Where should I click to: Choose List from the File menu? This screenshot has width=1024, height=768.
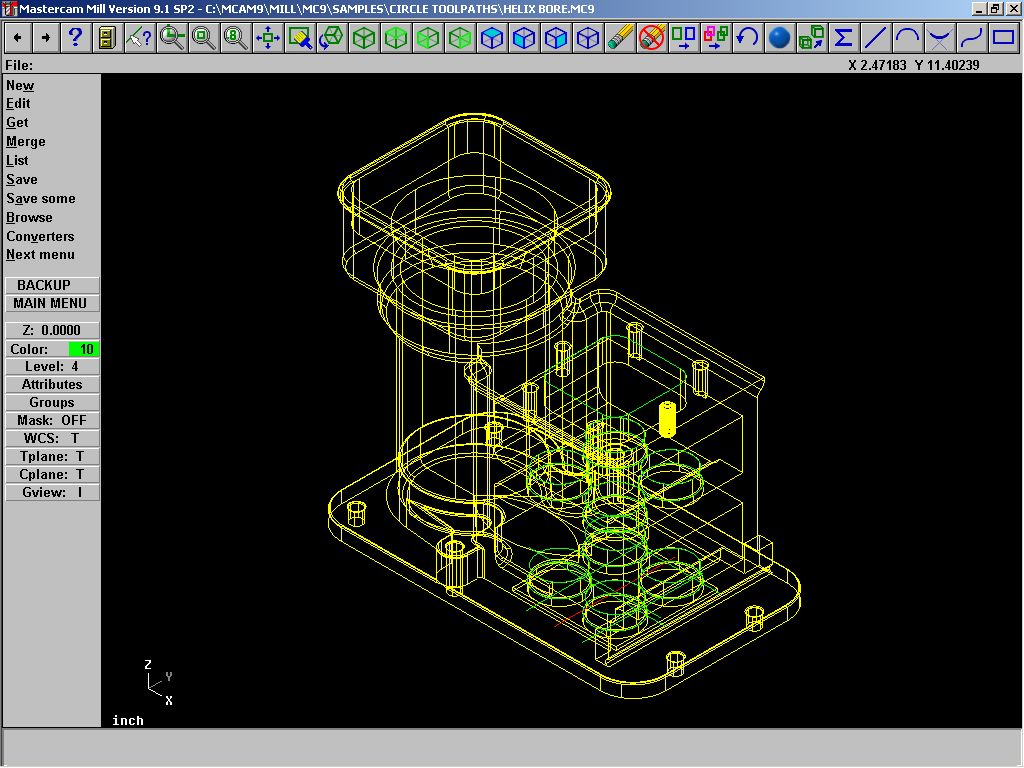pyautogui.click(x=17, y=161)
